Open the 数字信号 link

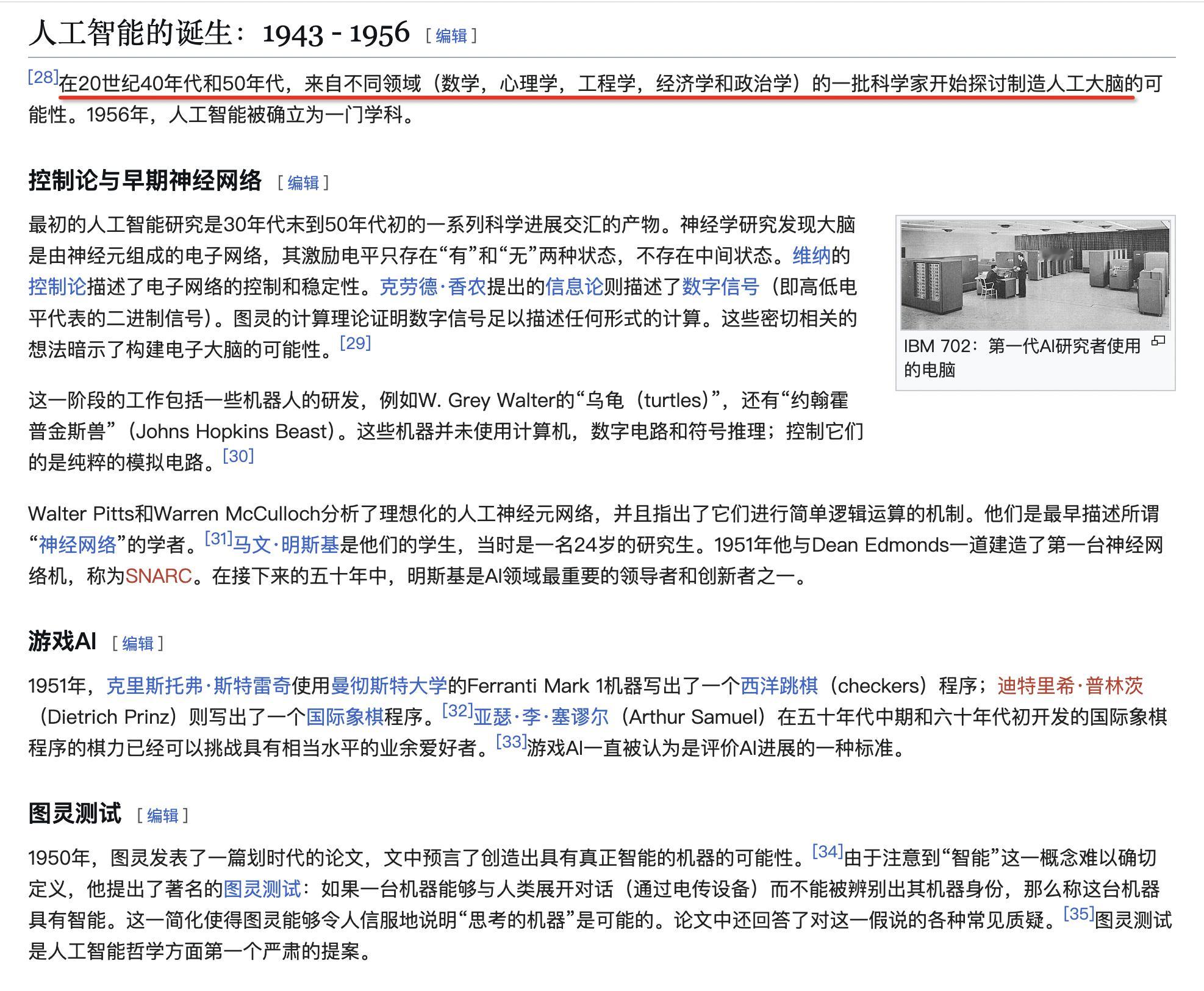click(x=720, y=287)
